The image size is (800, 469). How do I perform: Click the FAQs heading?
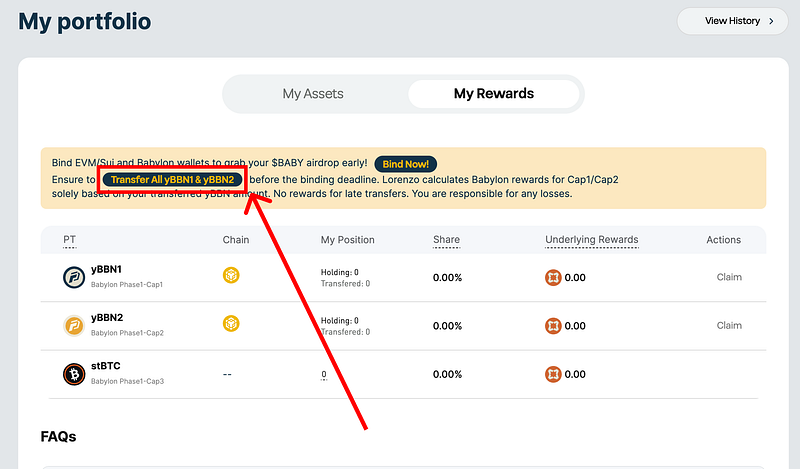[58, 437]
